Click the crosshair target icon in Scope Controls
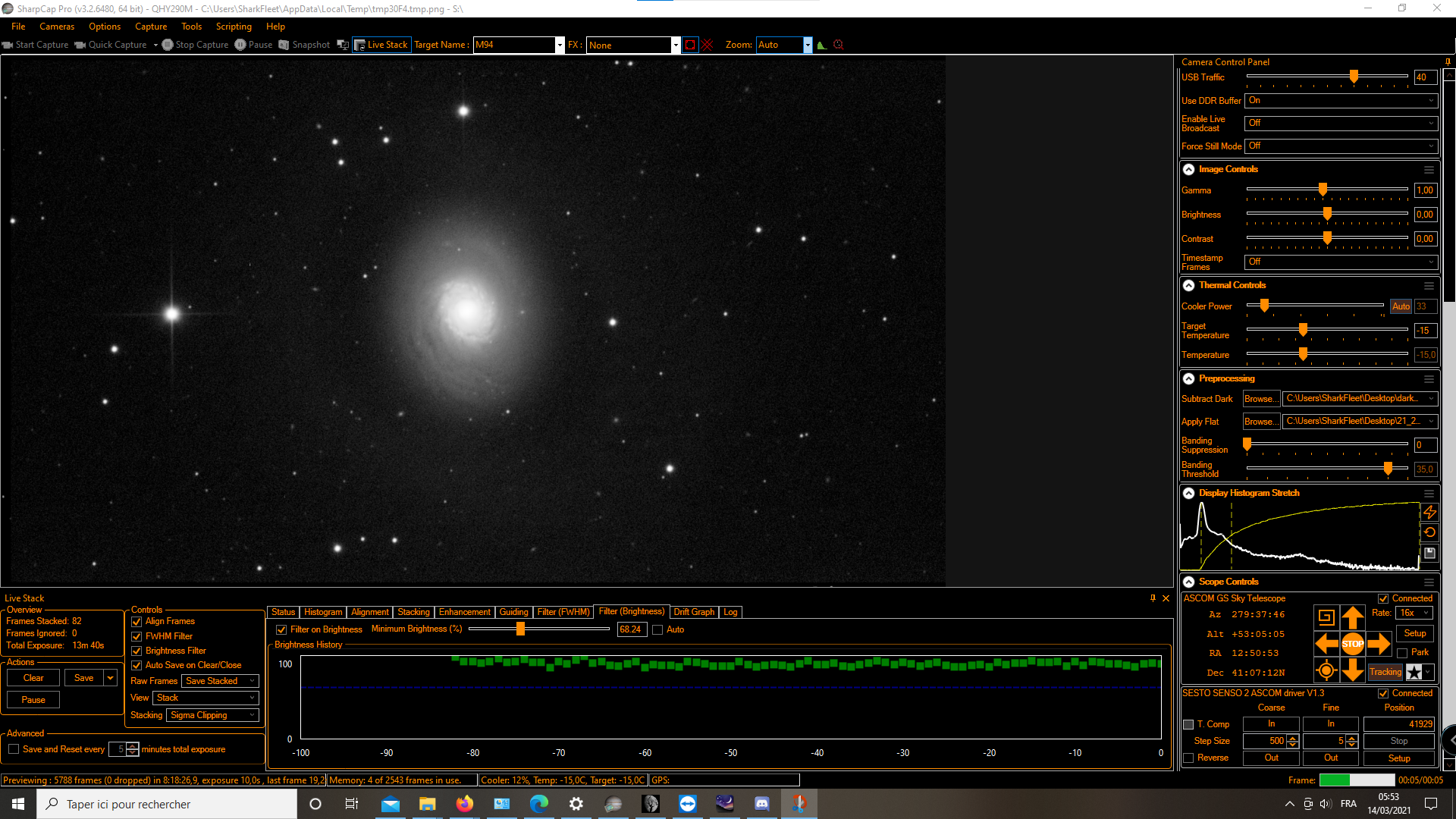 pos(1326,670)
